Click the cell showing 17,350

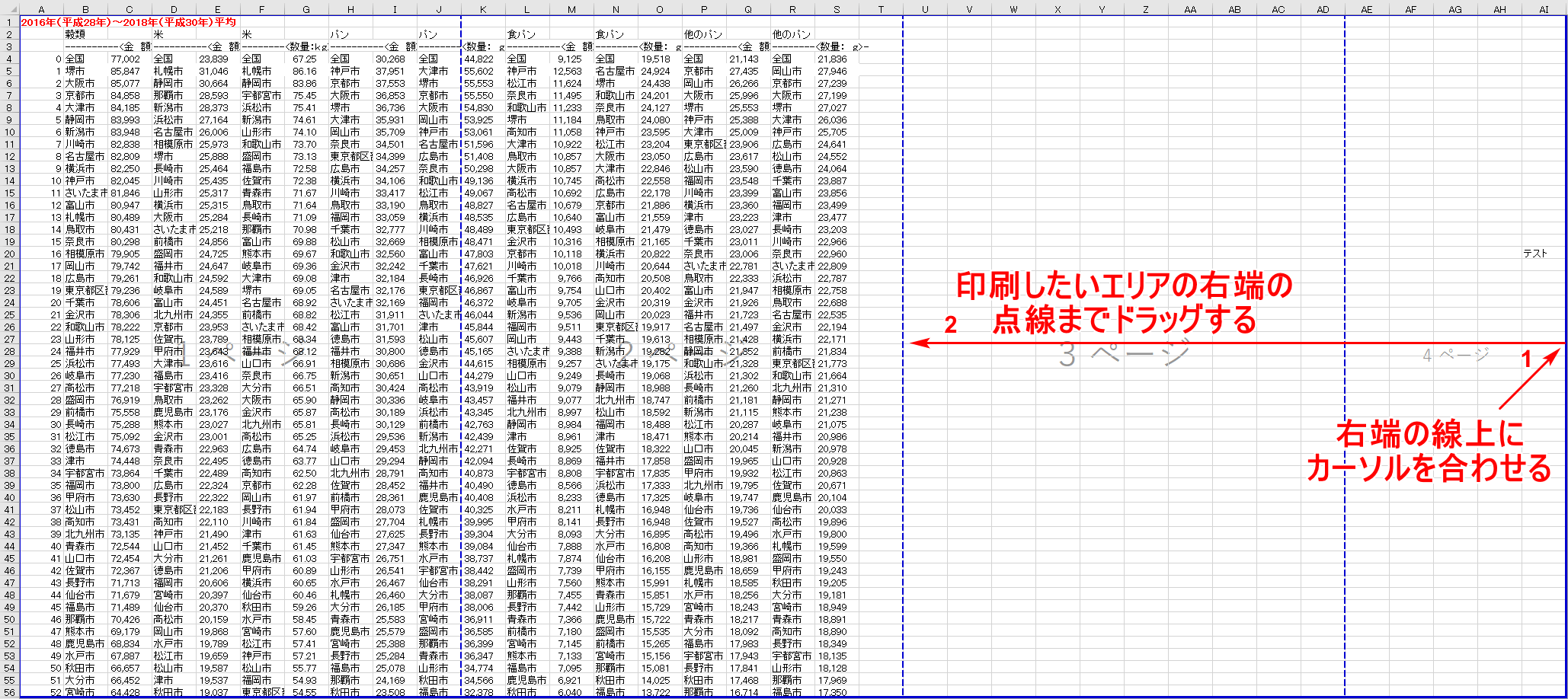[837, 692]
